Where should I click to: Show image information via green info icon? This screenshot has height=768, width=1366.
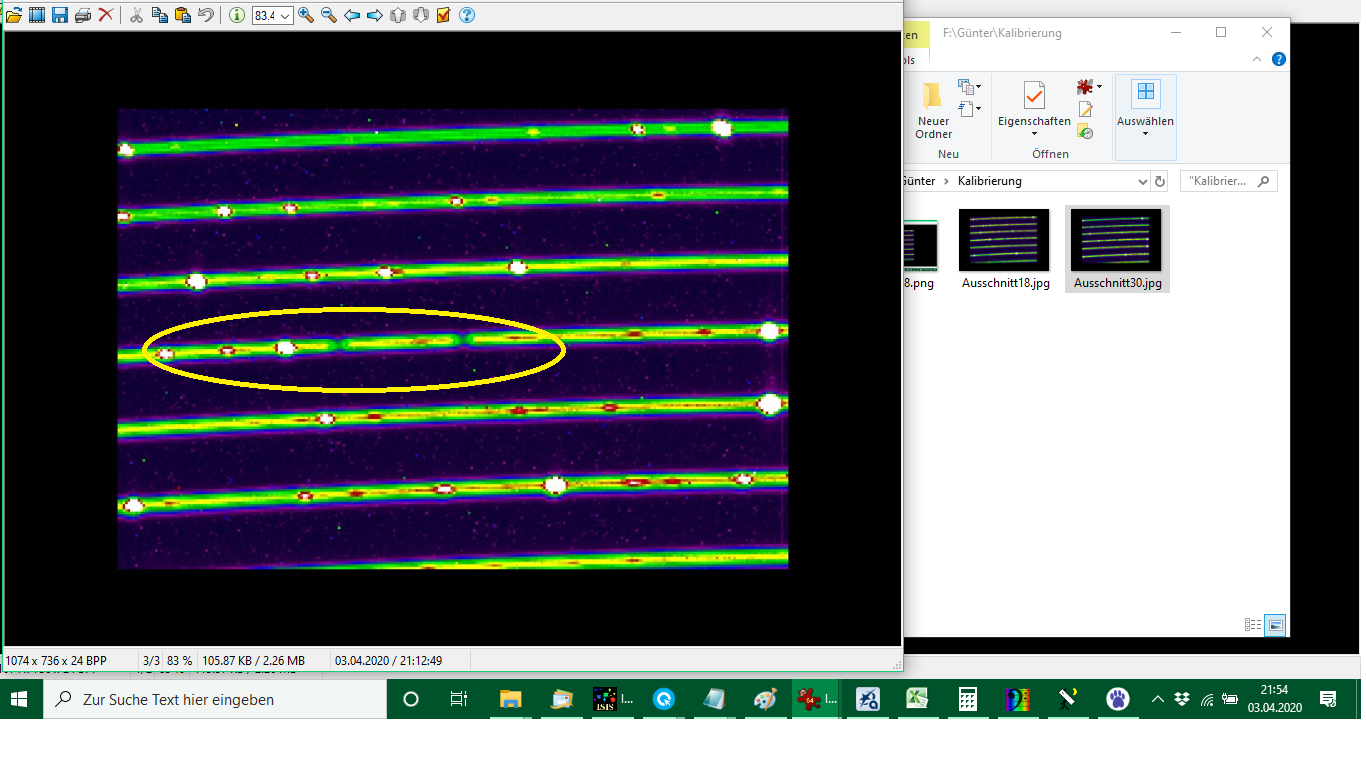point(237,15)
